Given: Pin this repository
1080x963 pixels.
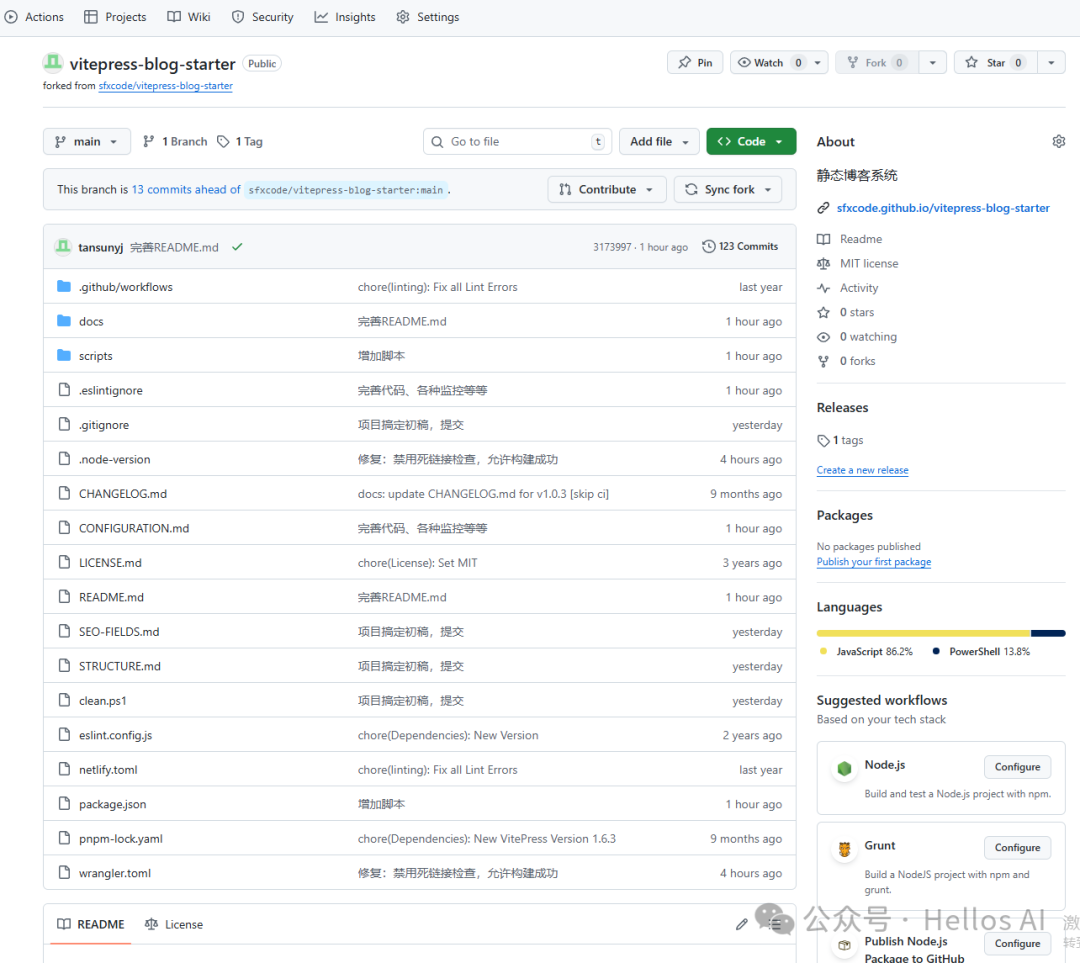Looking at the screenshot, I should click(x=694, y=63).
